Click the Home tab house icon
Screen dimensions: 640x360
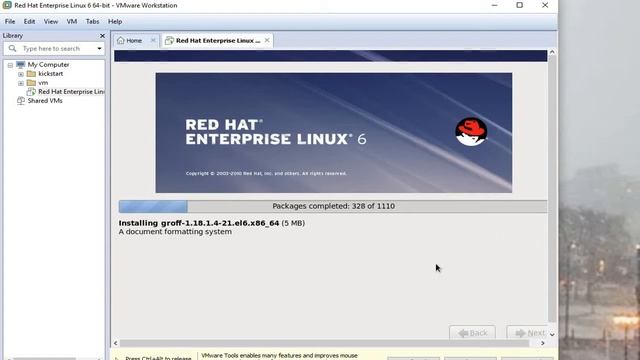[x=120, y=40]
